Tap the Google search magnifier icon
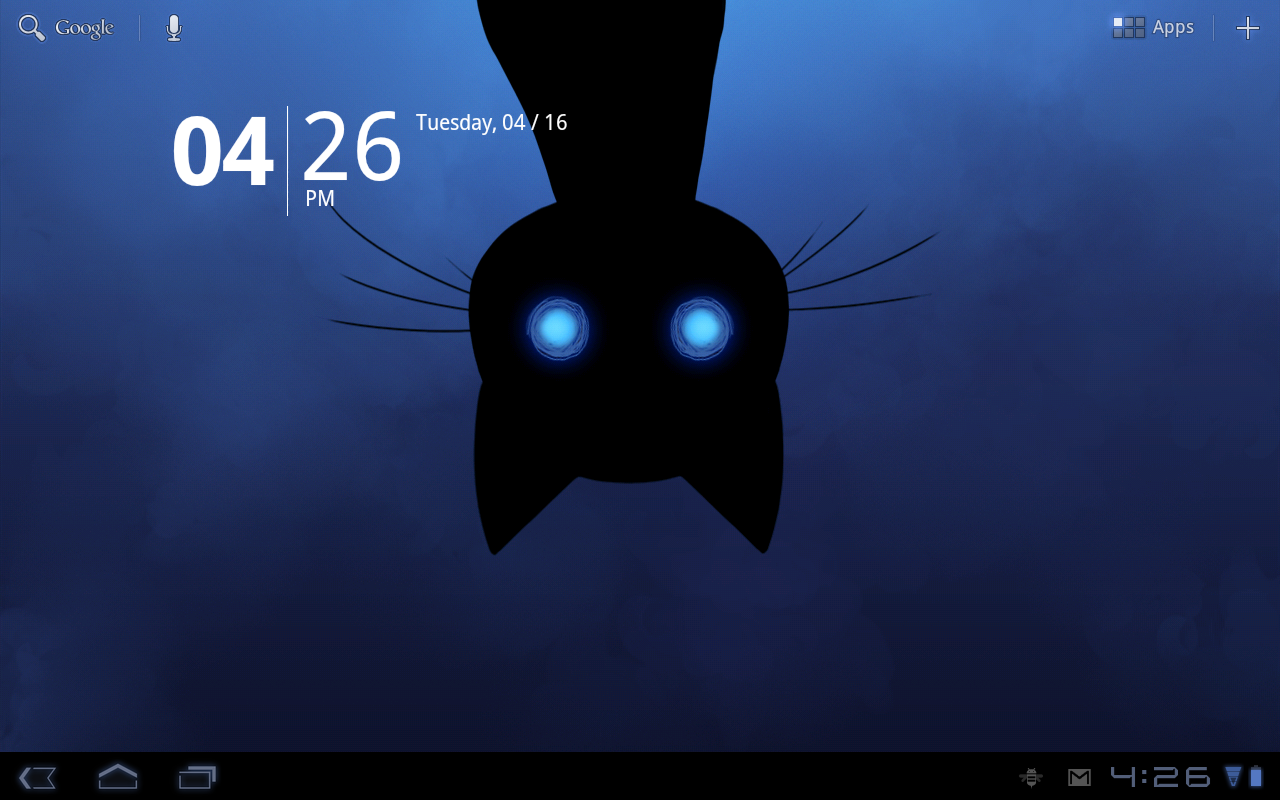This screenshot has height=800, width=1280. [32, 28]
